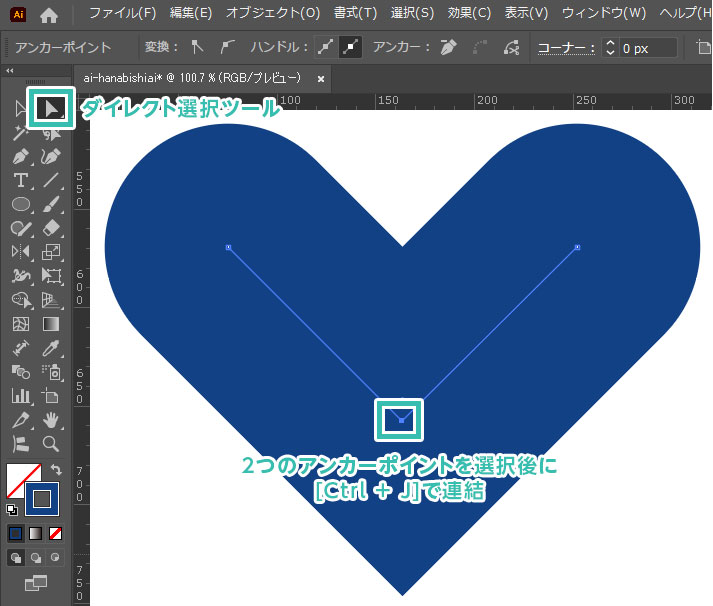The width and height of the screenshot is (713, 606).
Task: Select the Ellipse shape tool
Action: coord(20,204)
